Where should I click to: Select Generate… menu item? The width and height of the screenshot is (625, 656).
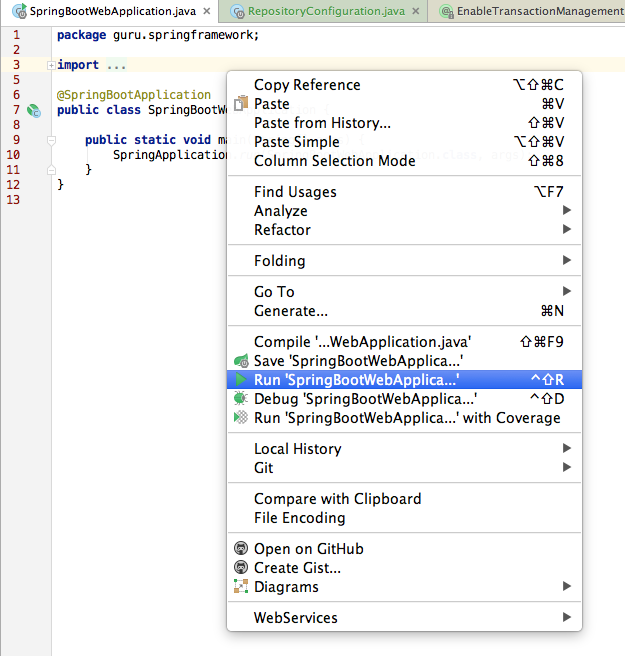(x=404, y=311)
